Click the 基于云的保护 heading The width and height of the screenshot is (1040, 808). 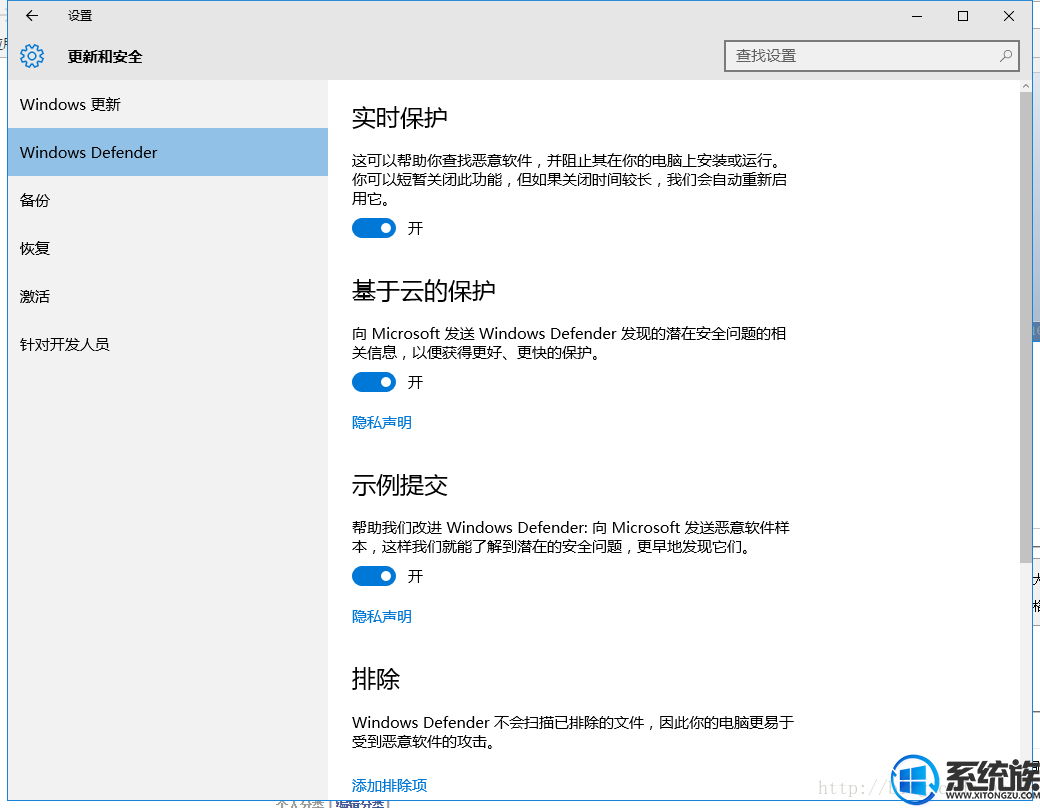(424, 291)
